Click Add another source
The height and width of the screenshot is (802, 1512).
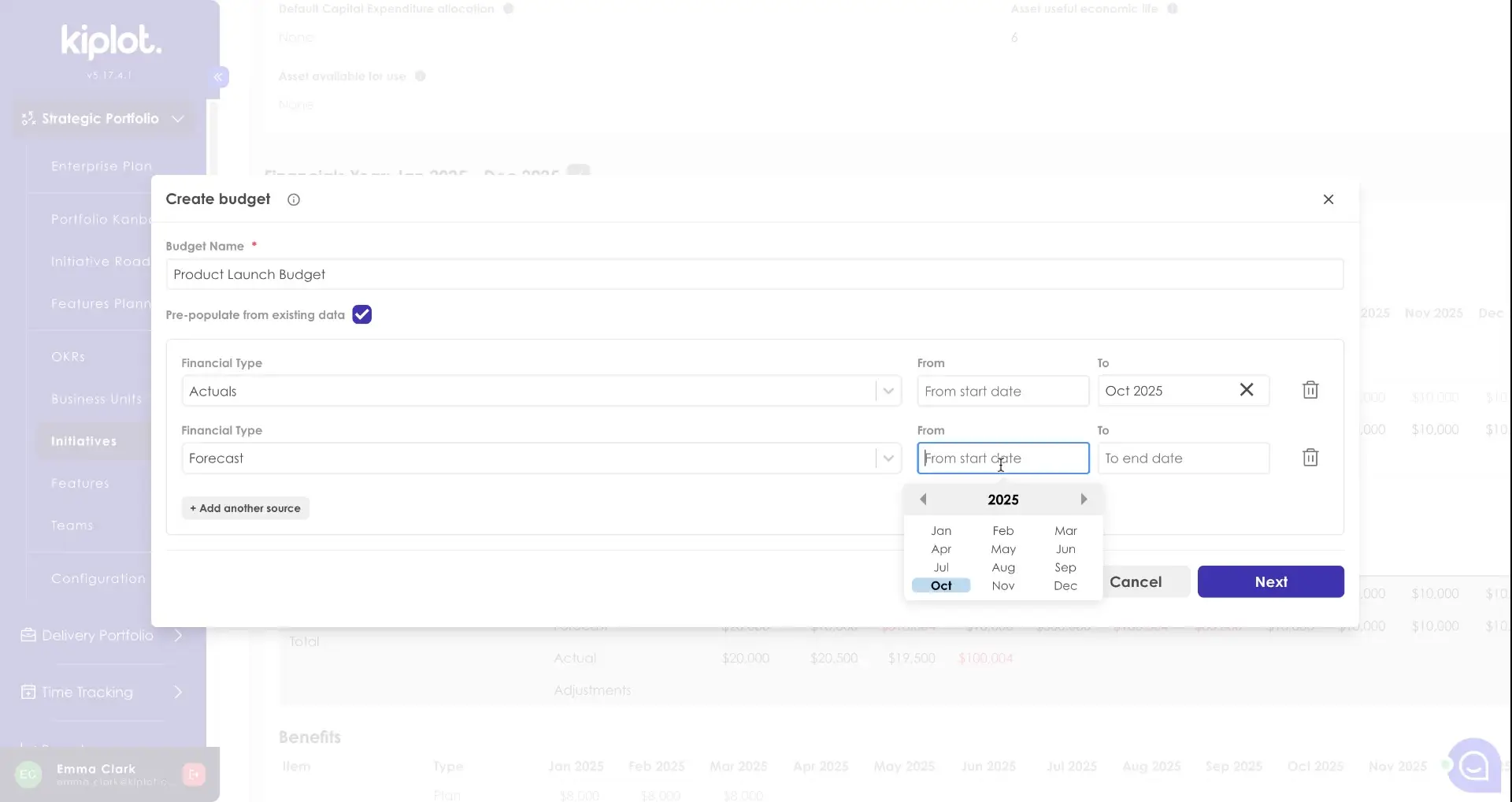[245, 509]
